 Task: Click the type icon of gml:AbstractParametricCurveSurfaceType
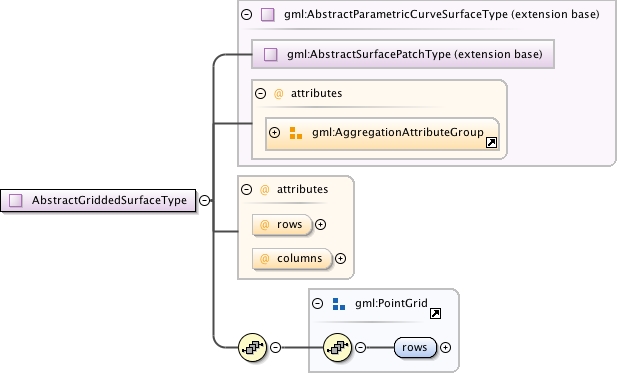pos(268,15)
